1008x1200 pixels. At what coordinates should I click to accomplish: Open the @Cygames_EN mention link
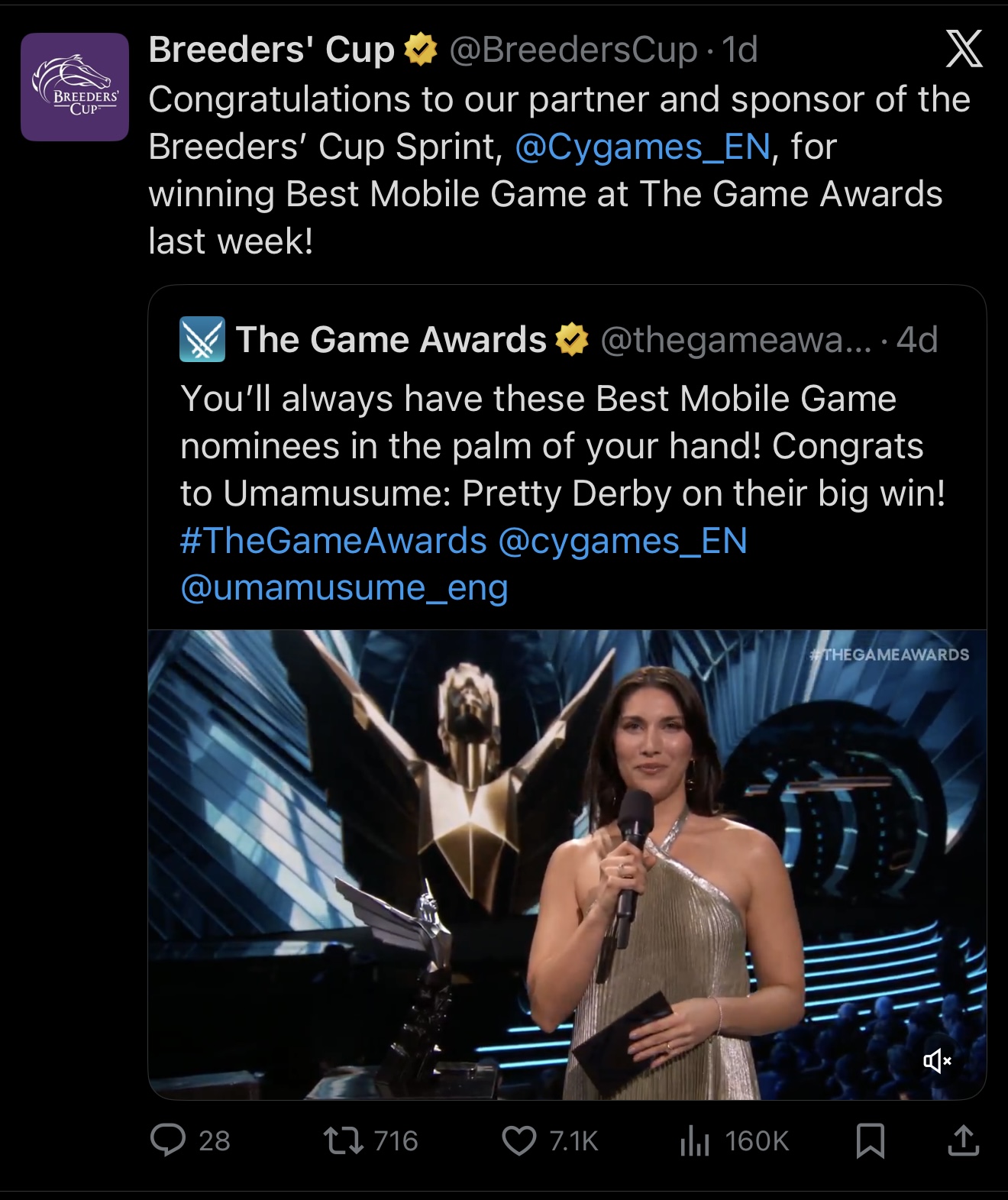pos(643,147)
